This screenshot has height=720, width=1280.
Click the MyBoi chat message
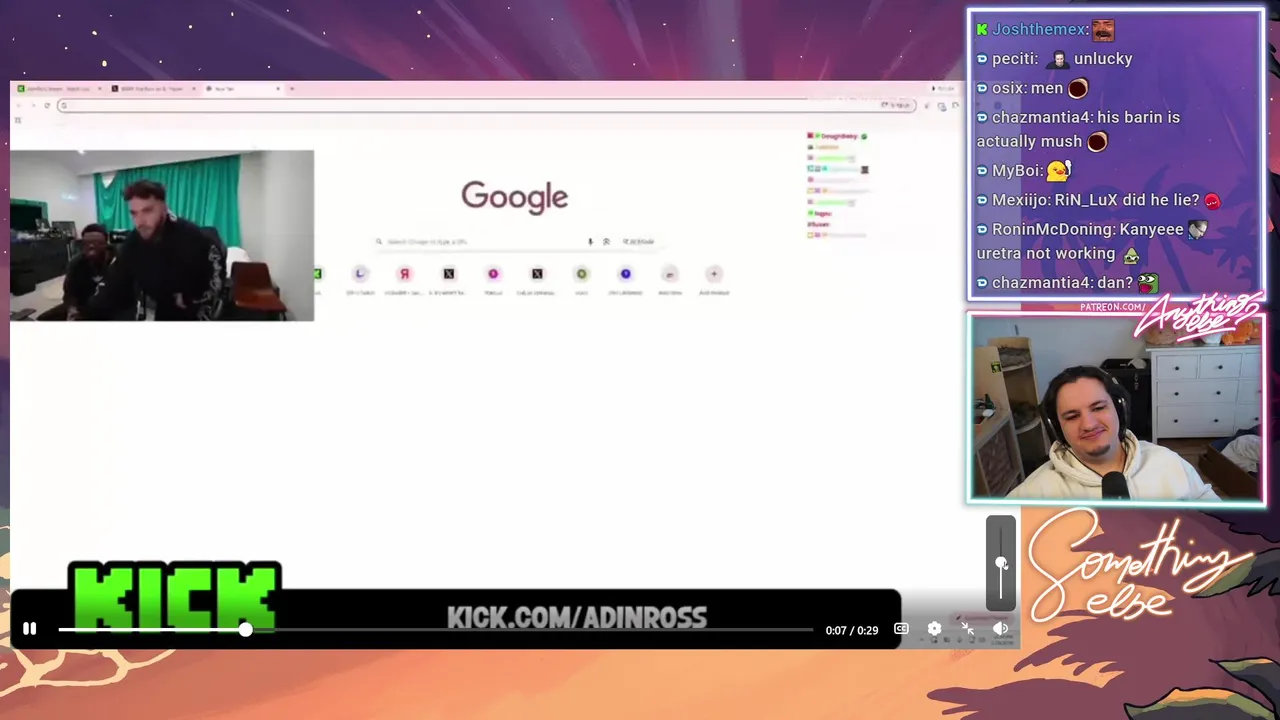click(1024, 171)
